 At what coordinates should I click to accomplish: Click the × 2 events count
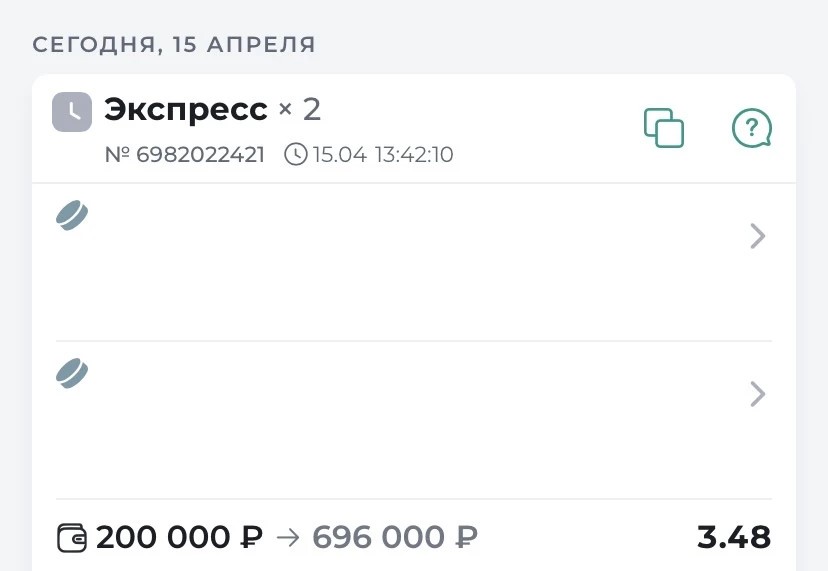[x=300, y=110]
